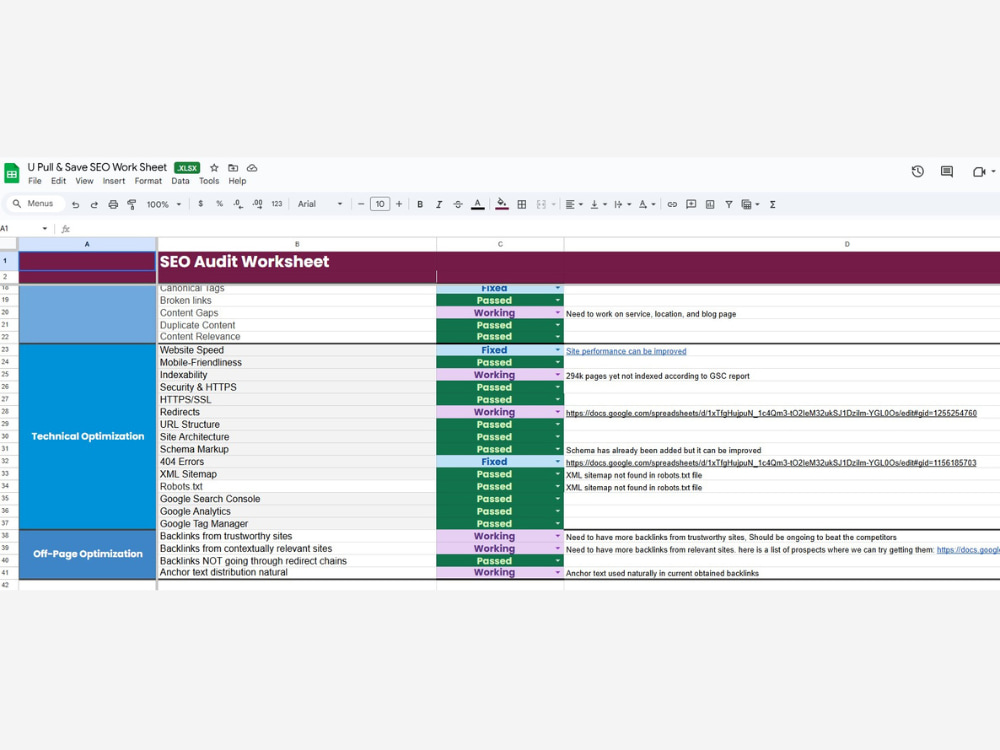Open Indexability status dropdown
The width and height of the screenshot is (1000, 750).
(557, 375)
